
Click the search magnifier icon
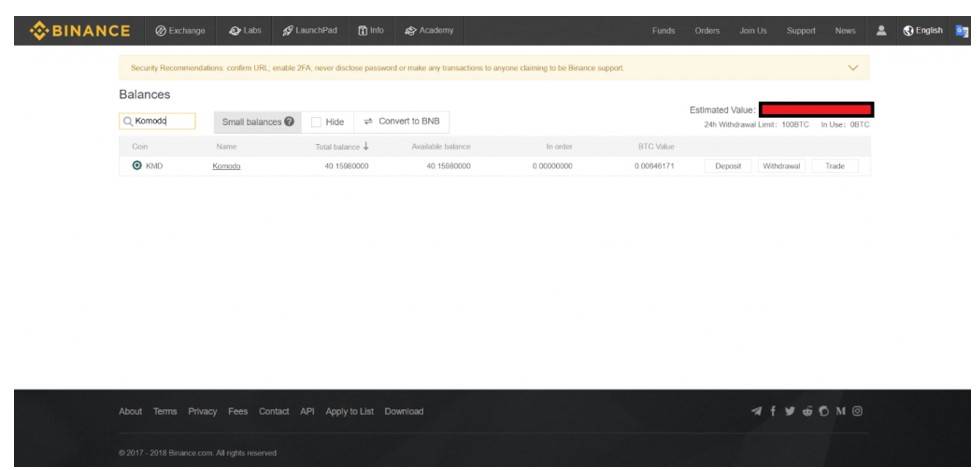tap(128, 122)
